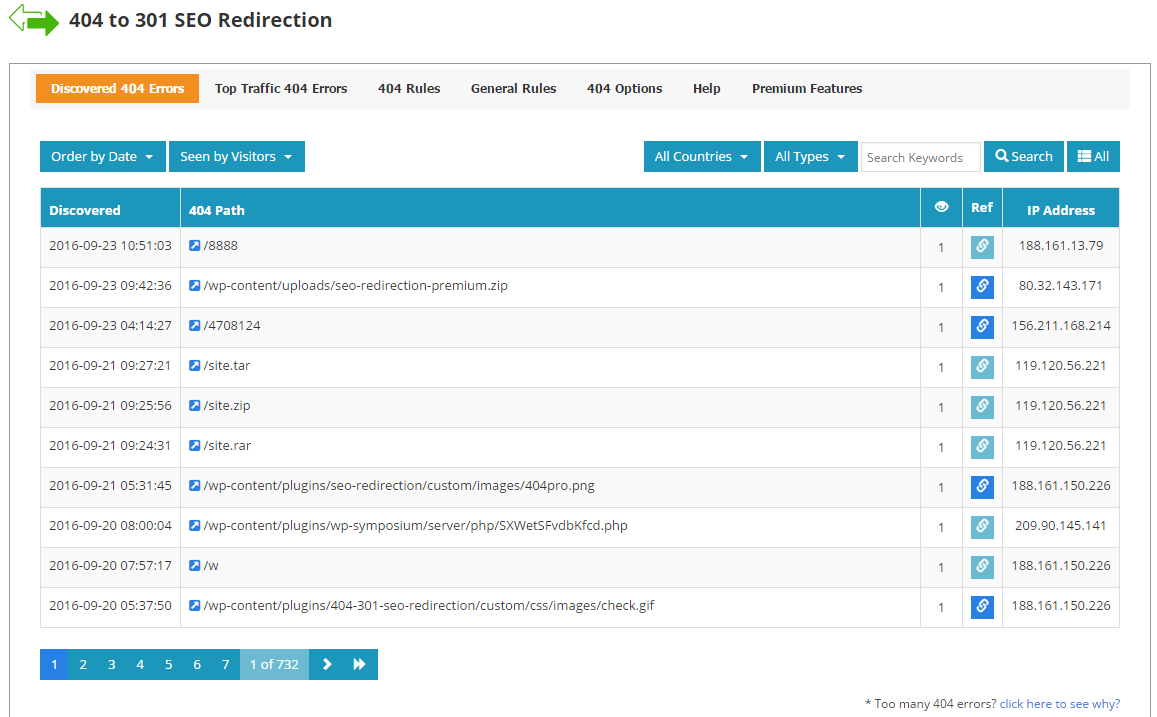The width and height of the screenshot is (1157, 717).
Task: Click Ref chain icon in the /site.rar row
Action: [982, 447]
